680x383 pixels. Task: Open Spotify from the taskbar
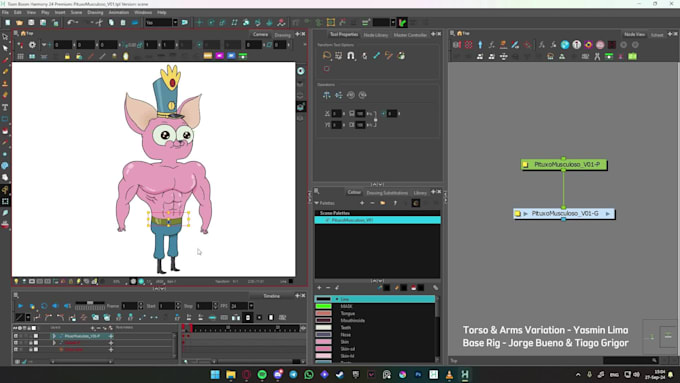(262, 375)
